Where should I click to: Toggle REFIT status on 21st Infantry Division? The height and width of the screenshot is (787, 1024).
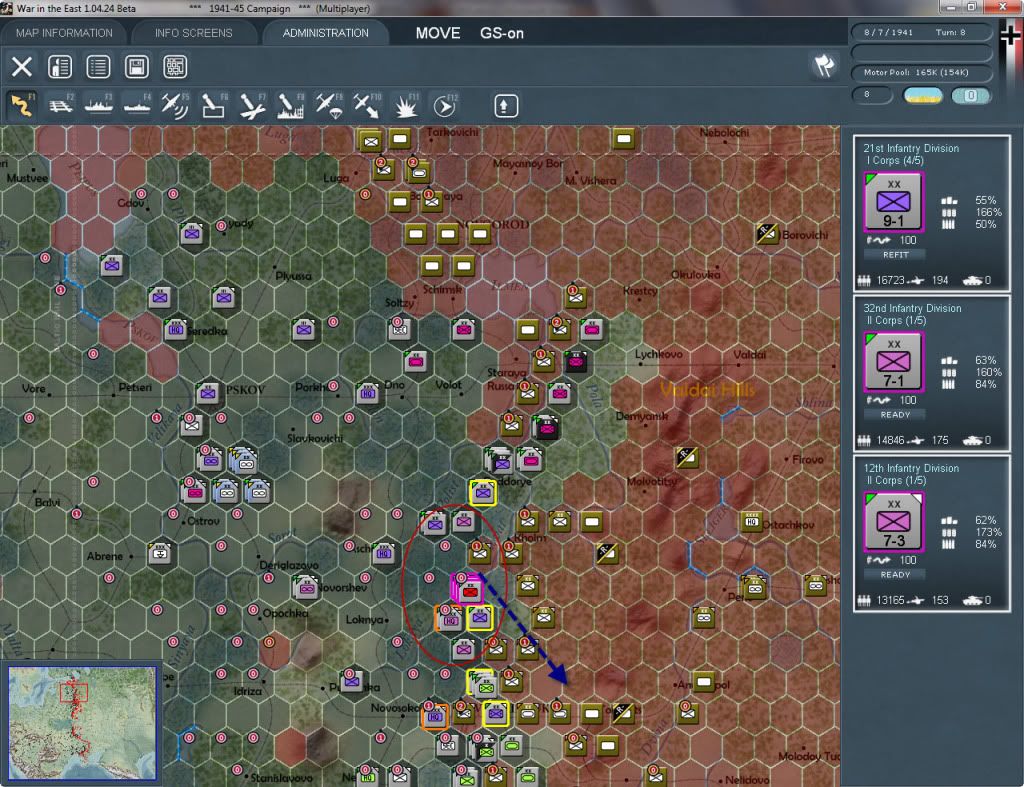(x=895, y=255)
